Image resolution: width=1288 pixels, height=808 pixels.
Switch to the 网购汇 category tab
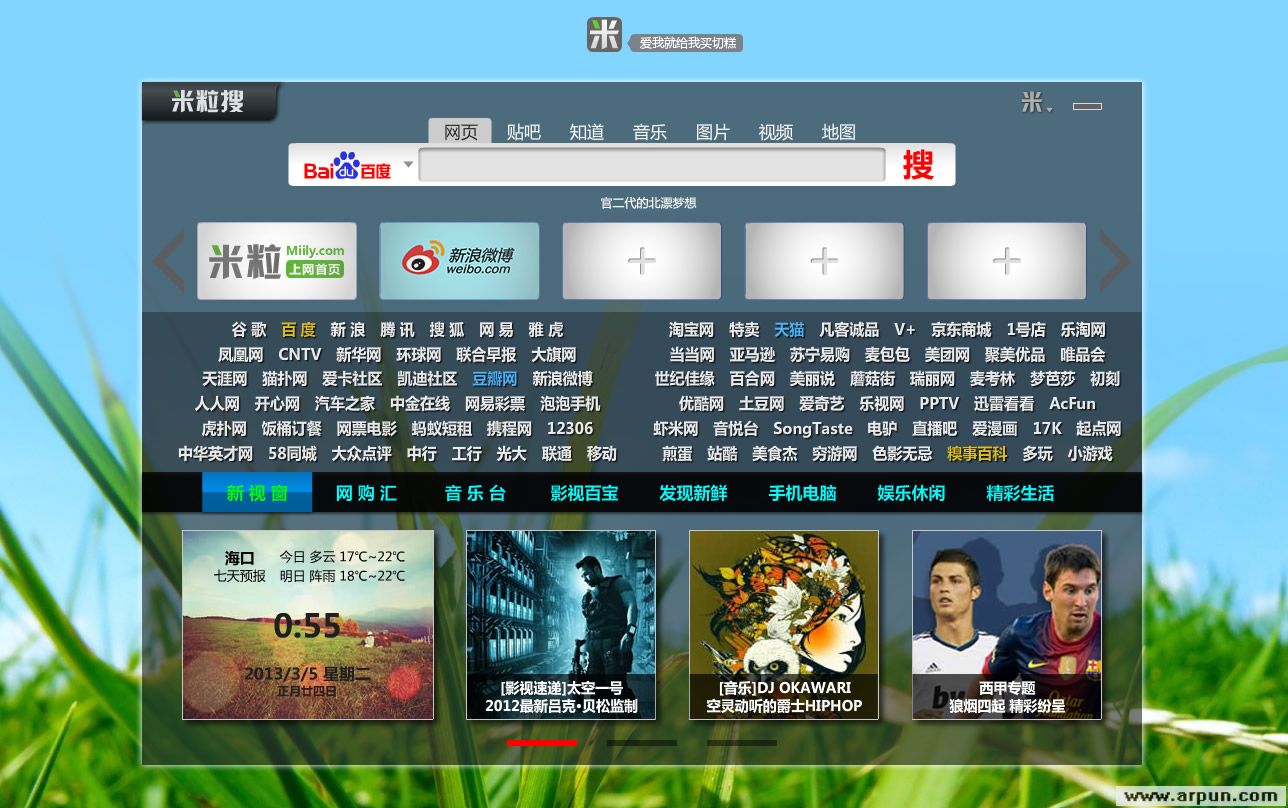point(366,493)
